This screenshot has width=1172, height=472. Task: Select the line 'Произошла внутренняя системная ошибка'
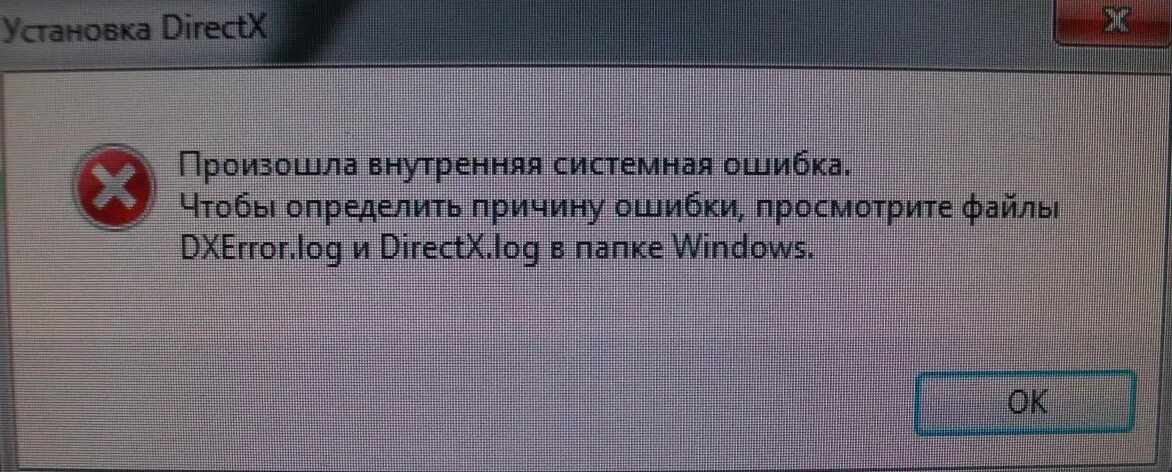coord(516,165)
